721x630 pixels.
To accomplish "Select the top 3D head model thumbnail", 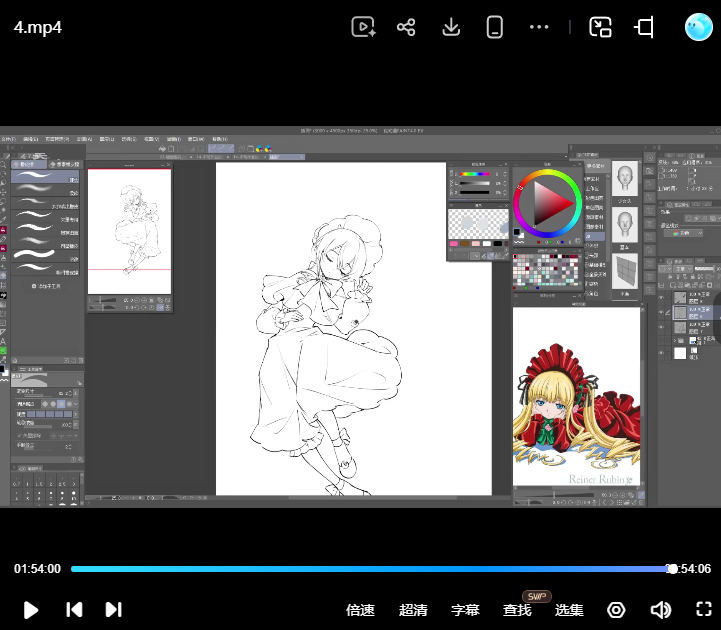I will (624, 178).
